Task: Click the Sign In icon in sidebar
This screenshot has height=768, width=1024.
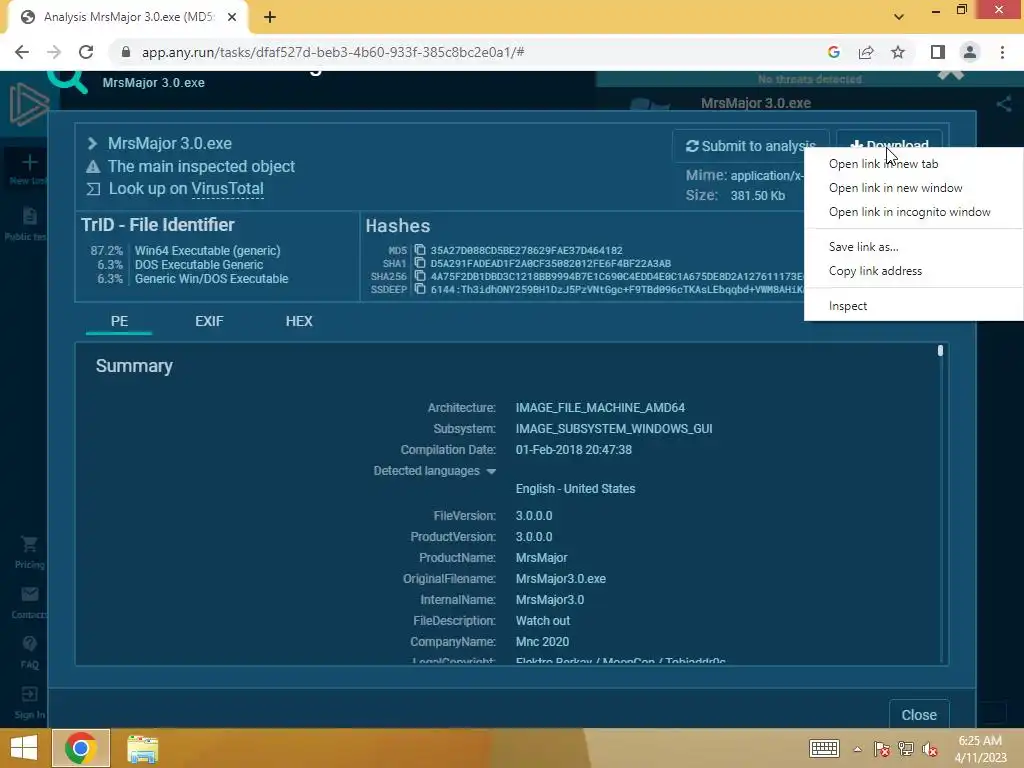Action: coord(29,694)
